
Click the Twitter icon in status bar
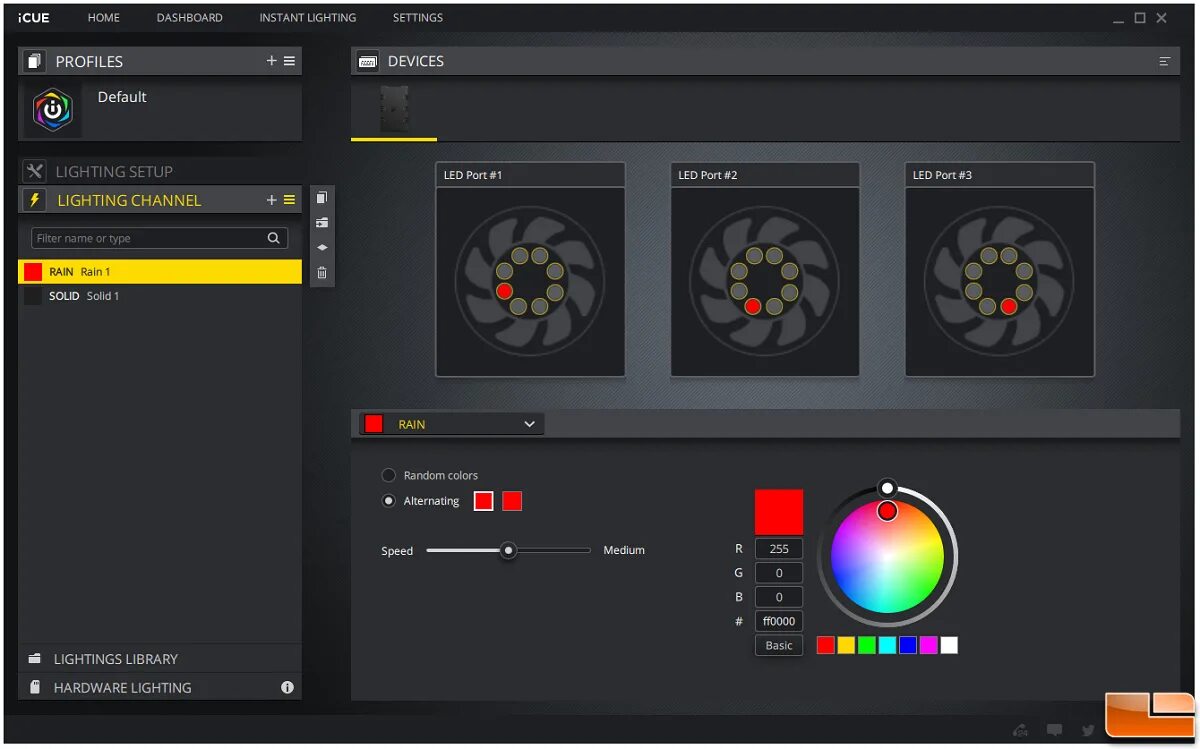point(1088,730)
